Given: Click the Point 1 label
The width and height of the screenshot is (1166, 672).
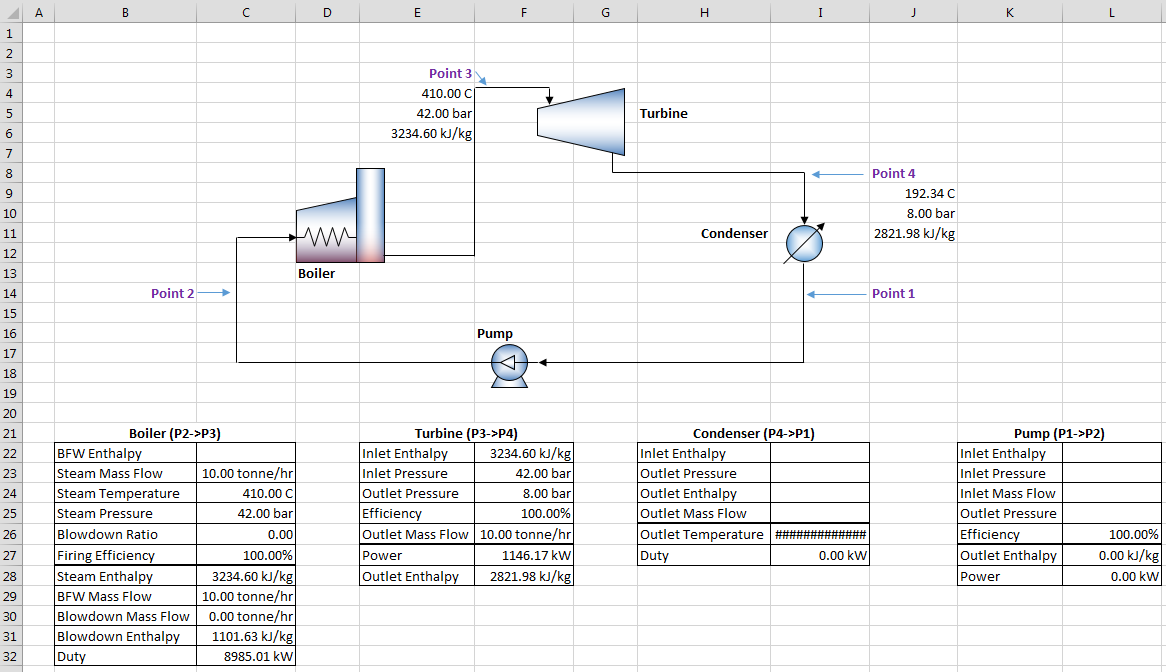Looking at the screenshot, I should pyautogui.click(x=893, y=294).
